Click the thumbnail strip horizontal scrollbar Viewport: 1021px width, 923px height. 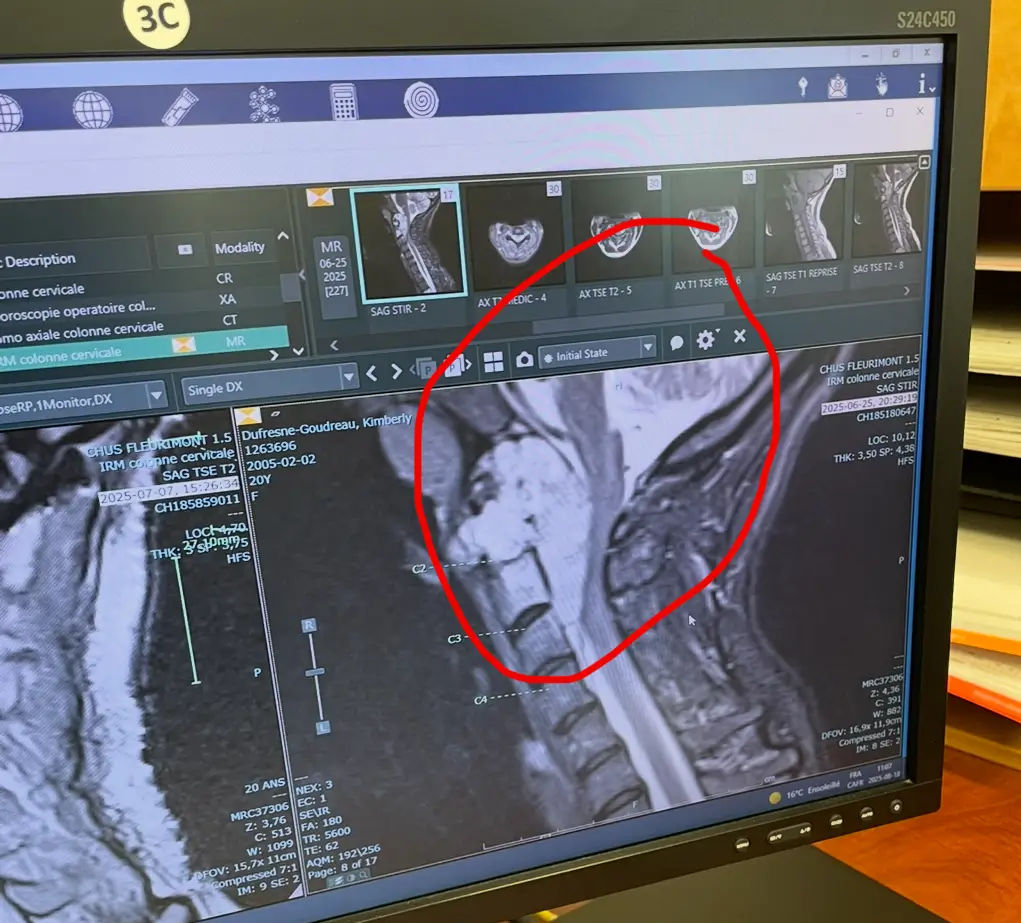[627, 319]
